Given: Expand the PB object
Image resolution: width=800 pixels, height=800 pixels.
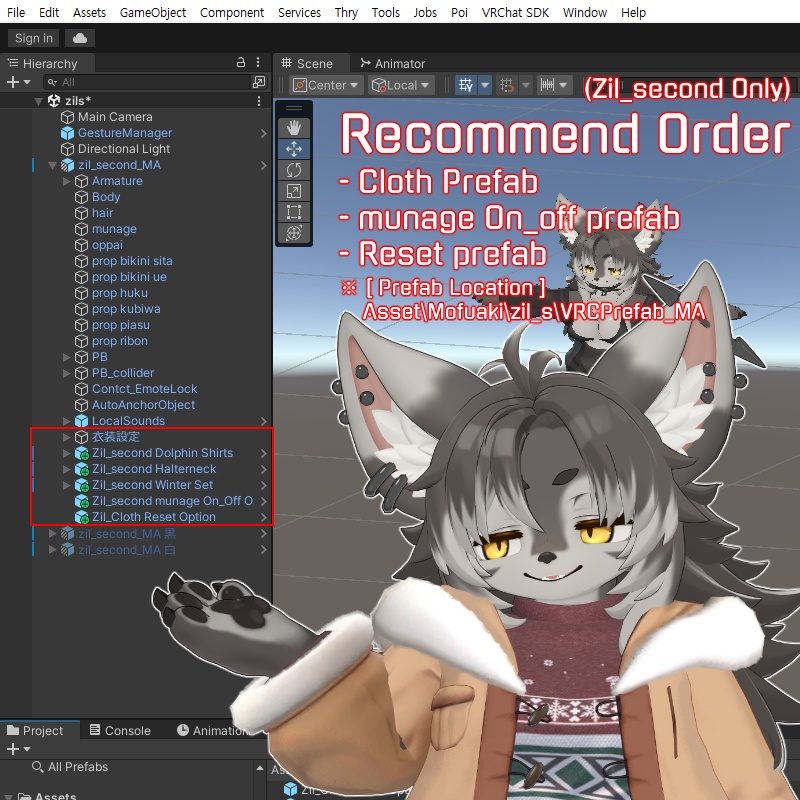Looking at the screenshot, I should pos(66,357).
